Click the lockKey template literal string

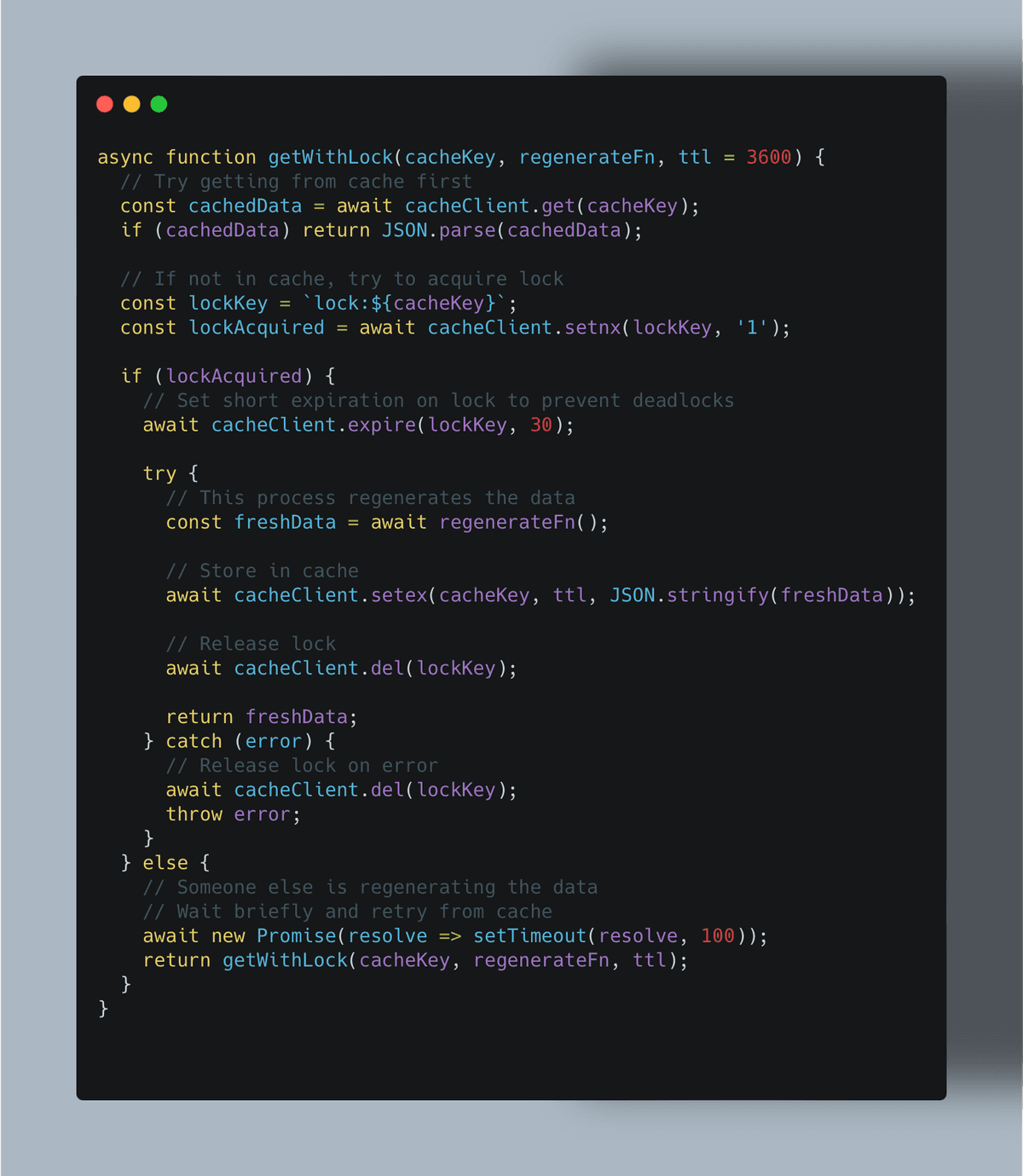point(407,303)
